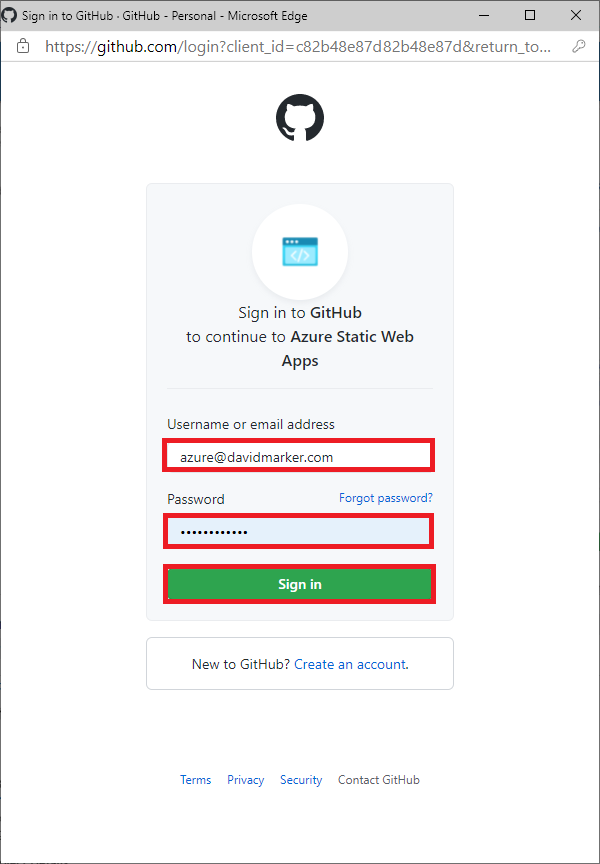
Task: Minimize the Edge sign-in window
Action: (x=484, y=15)
